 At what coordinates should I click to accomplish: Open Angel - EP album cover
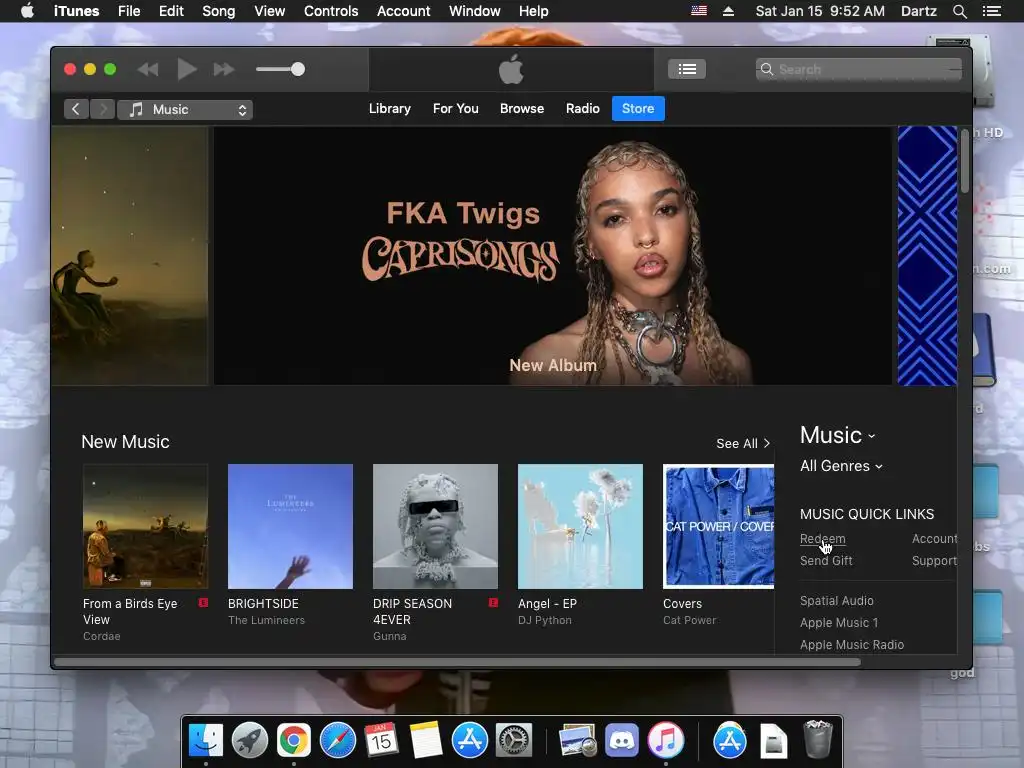580,526
